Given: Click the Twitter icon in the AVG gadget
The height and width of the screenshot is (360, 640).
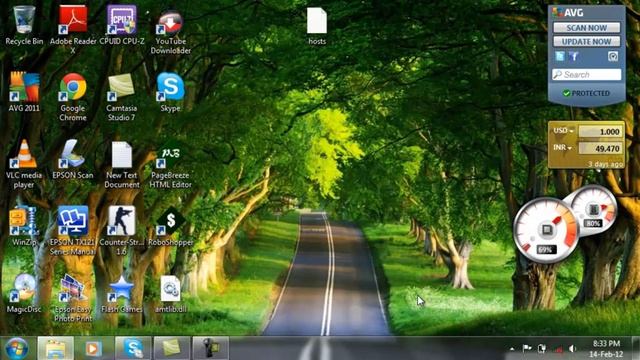Looking at the screenshot, I should (560, 56).
